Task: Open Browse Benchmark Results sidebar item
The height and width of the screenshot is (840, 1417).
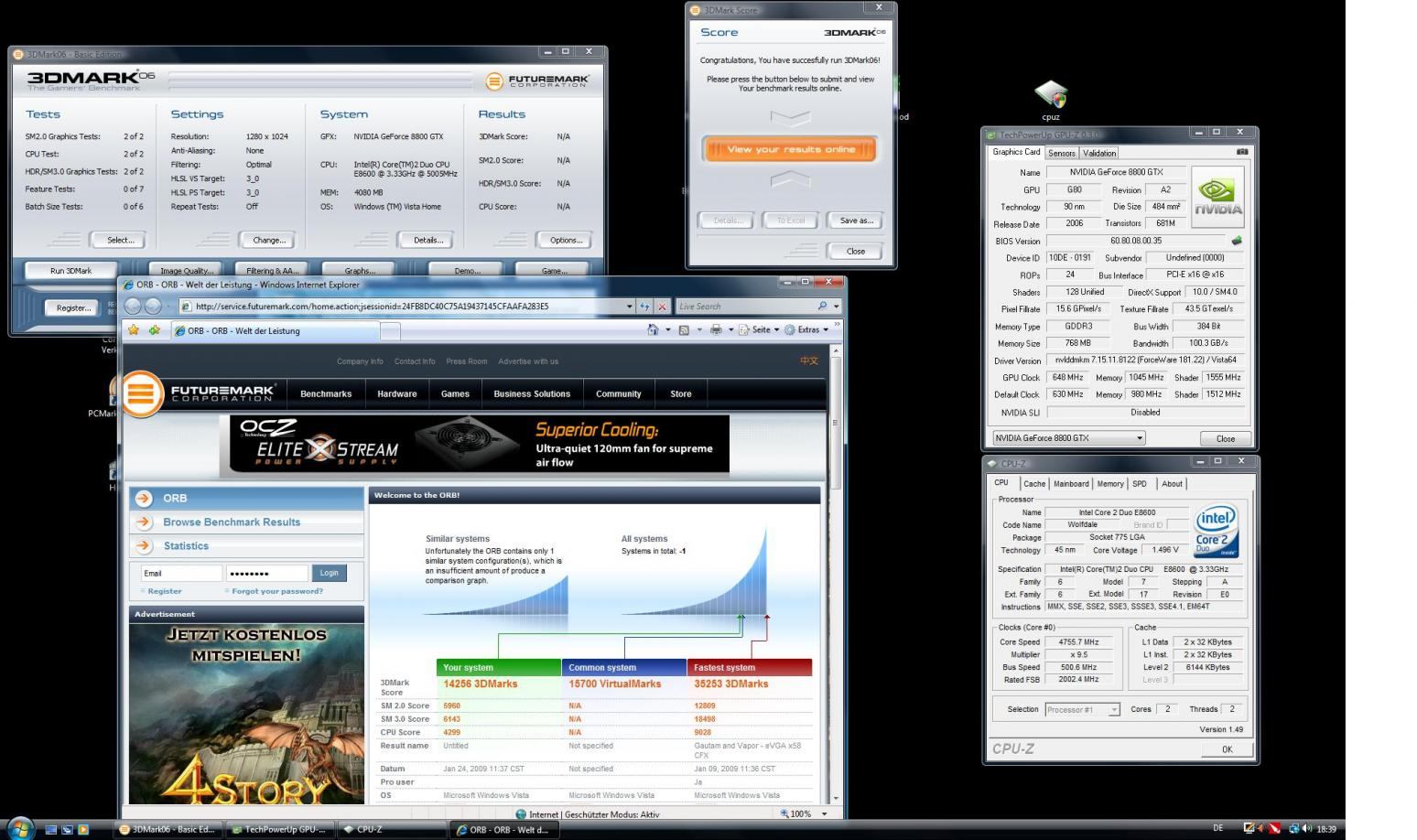Action: 246,522
